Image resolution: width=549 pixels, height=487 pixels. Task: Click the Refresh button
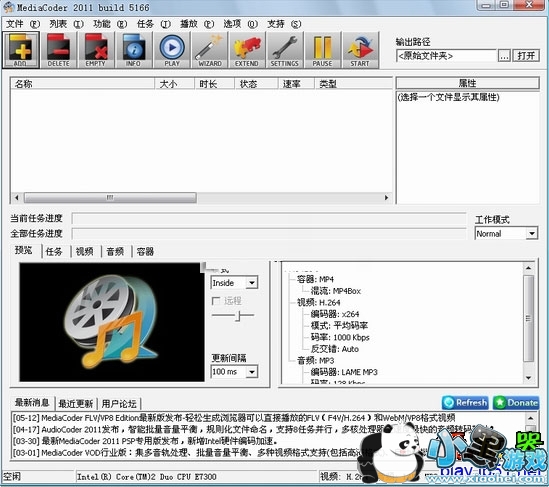(465, 403)
